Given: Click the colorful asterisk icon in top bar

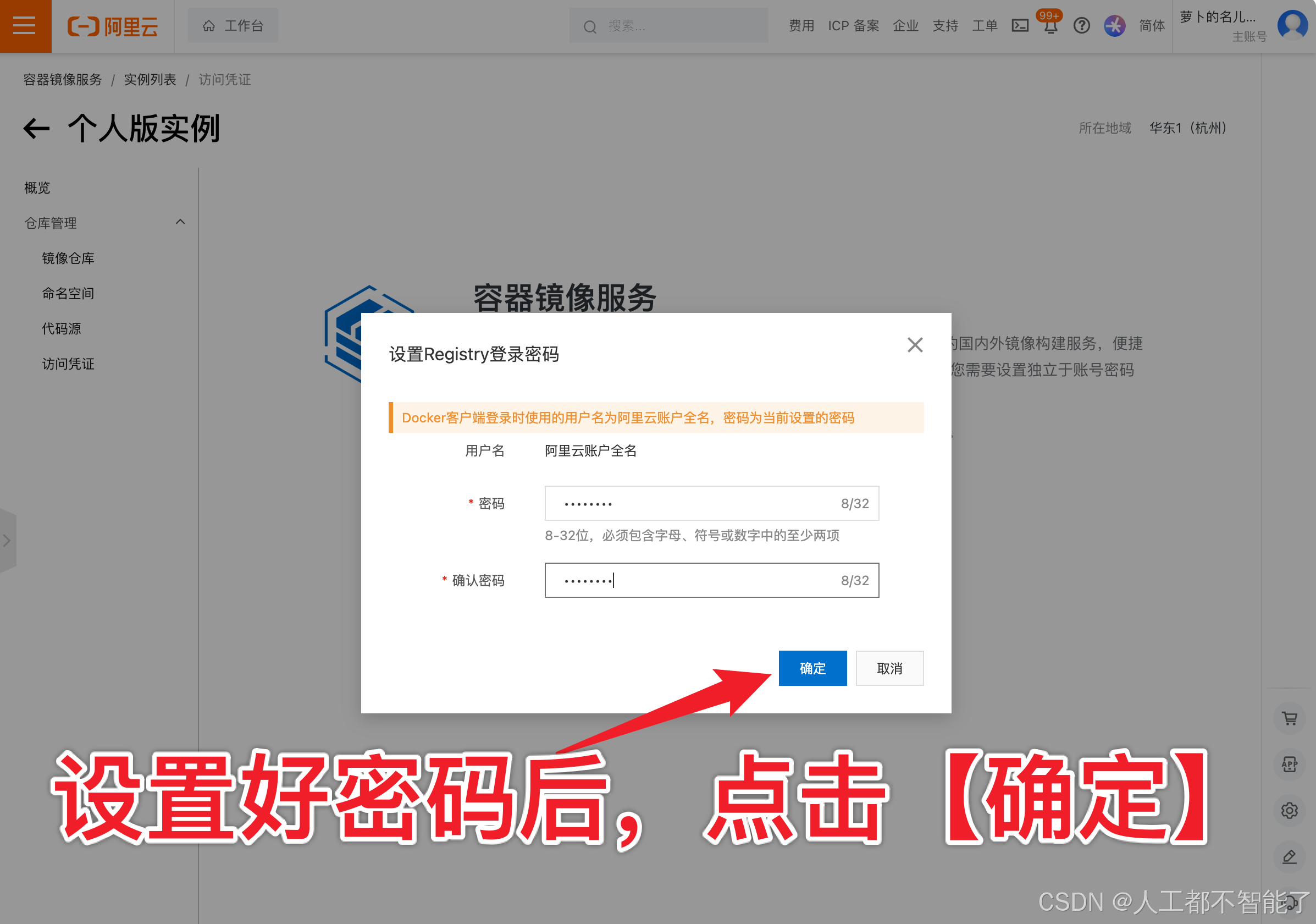Looking at the screenshot, I should (1115, 25).
